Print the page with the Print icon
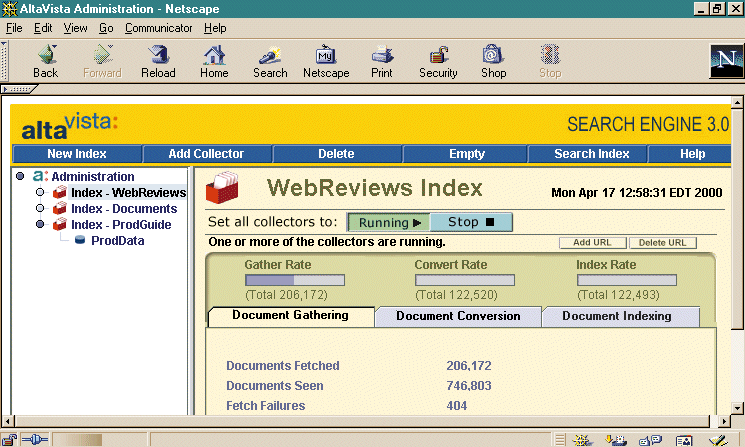 click(382, 55)
